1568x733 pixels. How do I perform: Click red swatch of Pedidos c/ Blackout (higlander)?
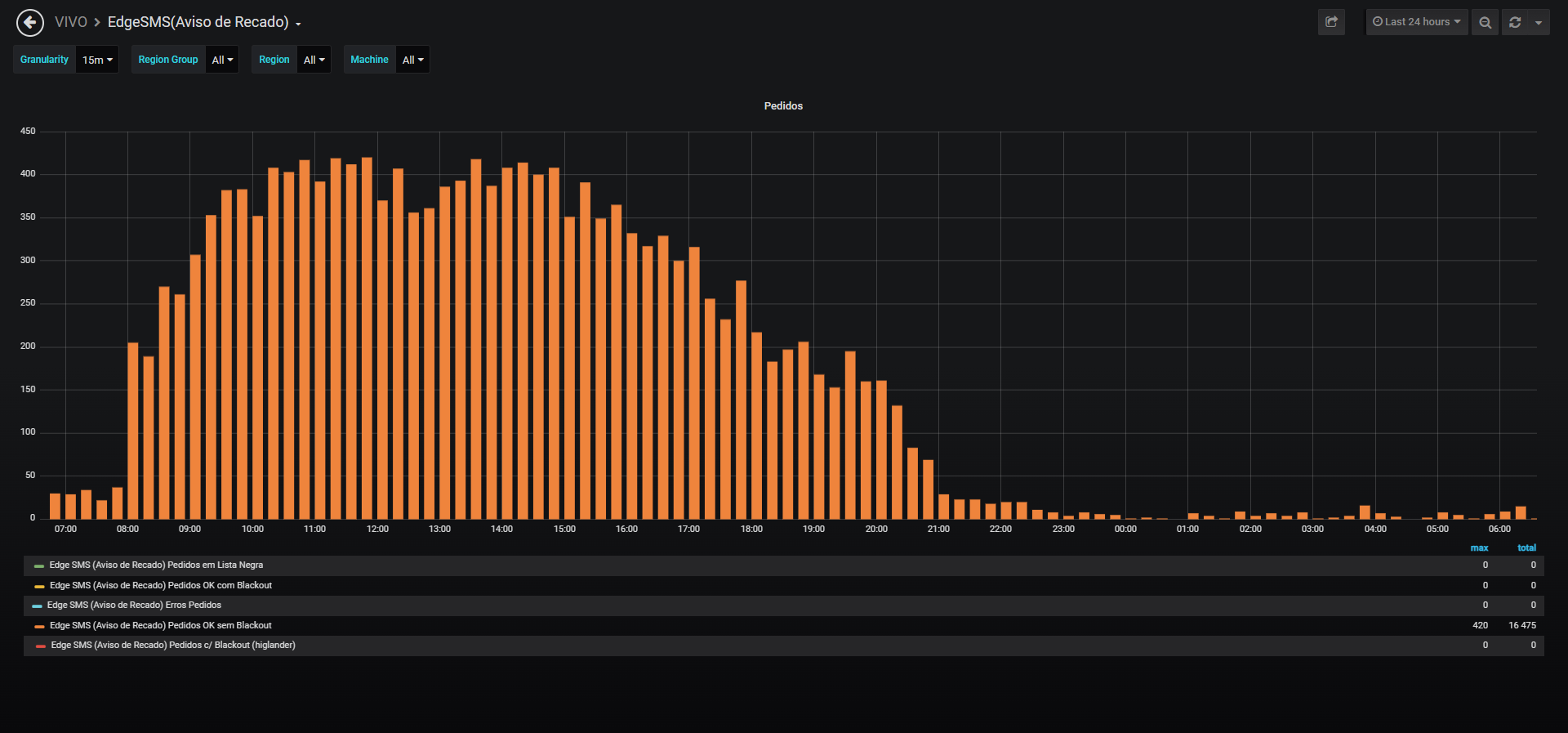(40, 646)
